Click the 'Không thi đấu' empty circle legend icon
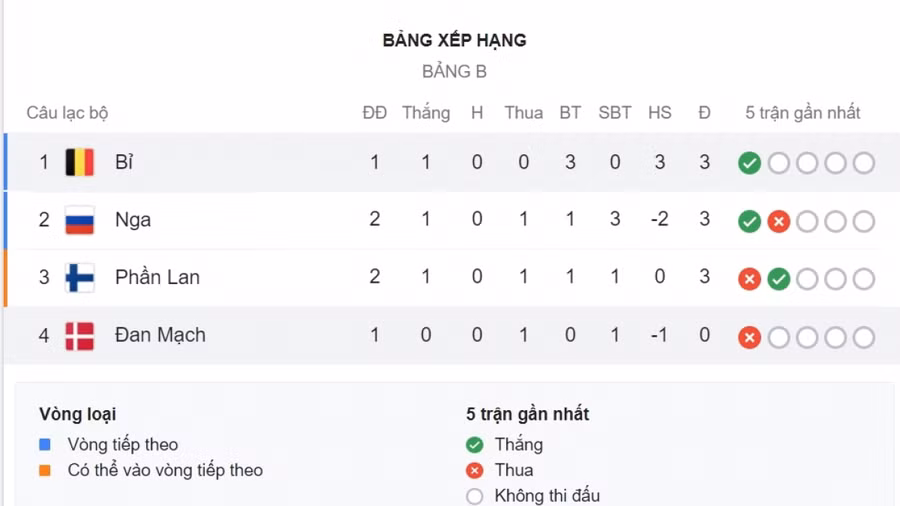The height and width of the screenshot is (506, 900). click(474, 496)
